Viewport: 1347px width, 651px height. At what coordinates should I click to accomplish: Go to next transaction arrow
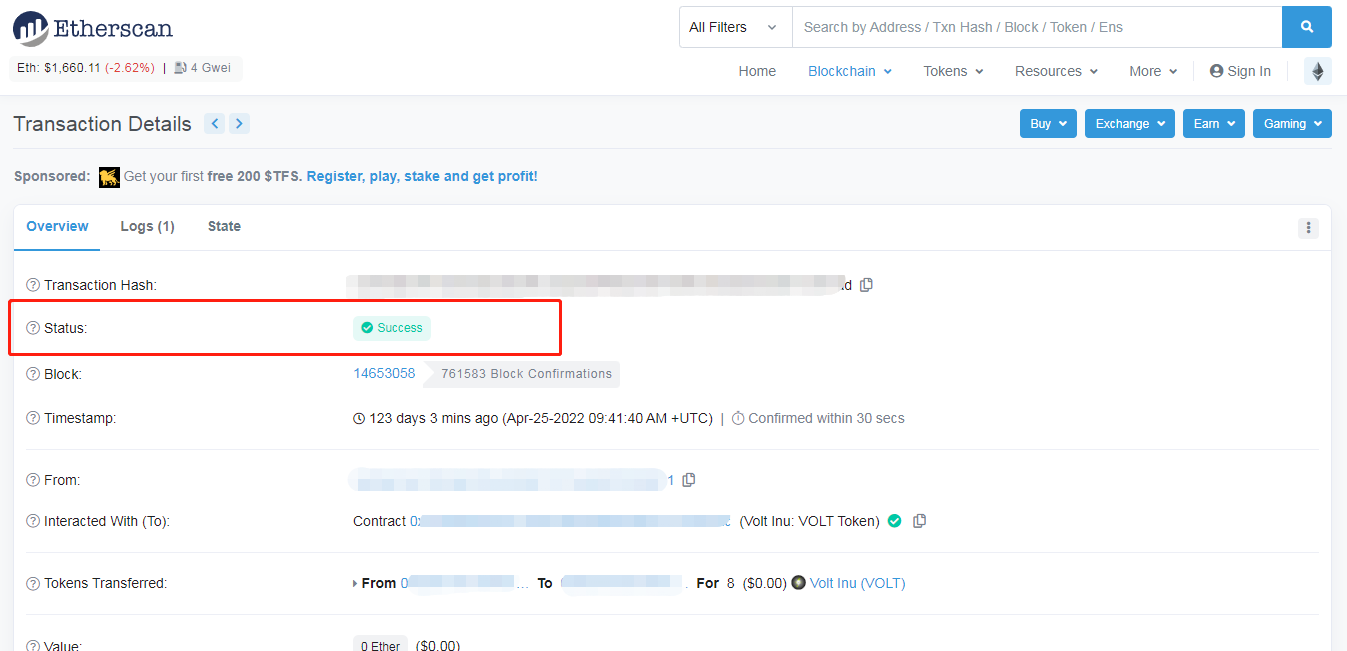pos(239,124)
